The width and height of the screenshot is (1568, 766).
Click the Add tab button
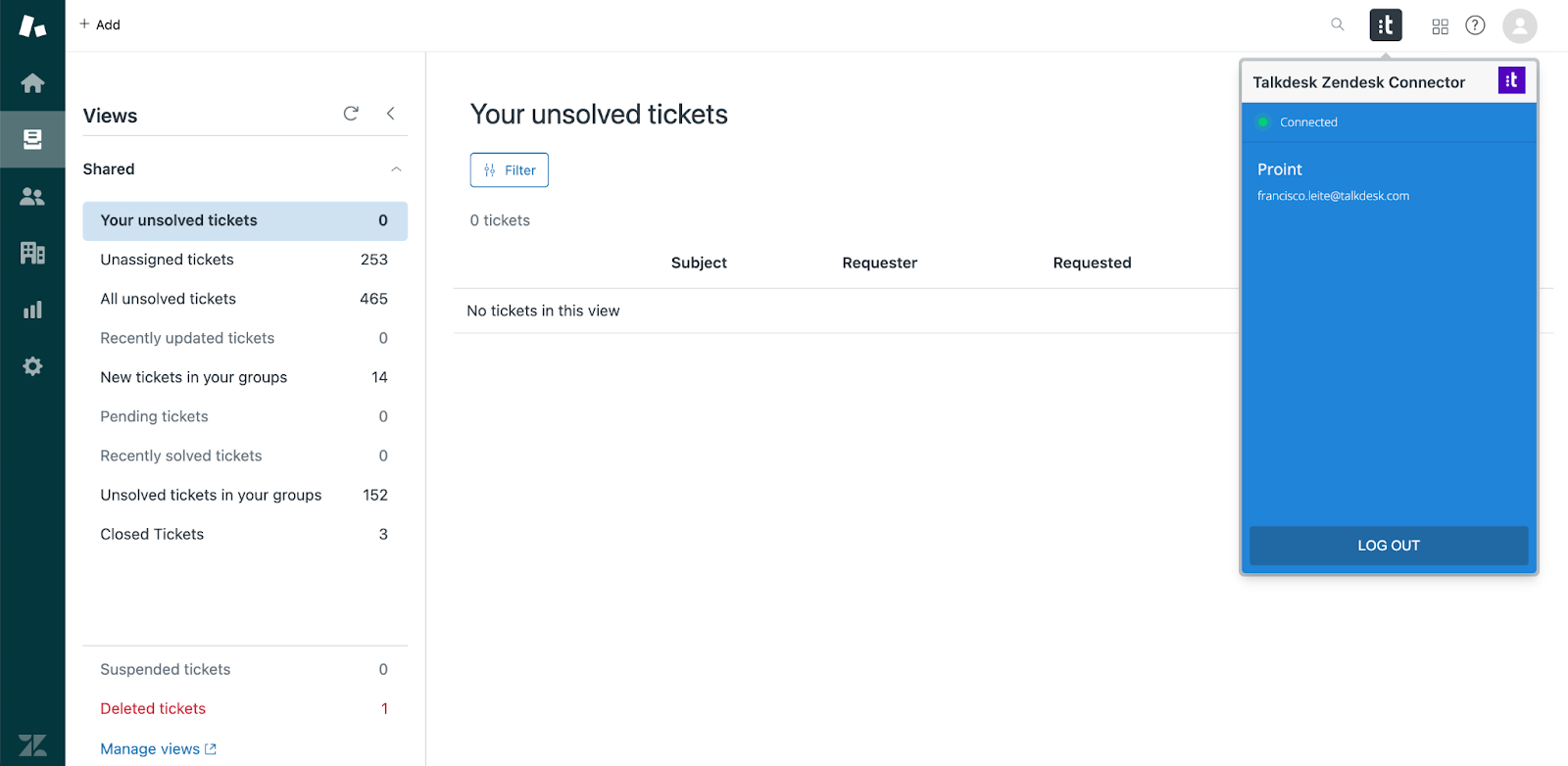100,24
